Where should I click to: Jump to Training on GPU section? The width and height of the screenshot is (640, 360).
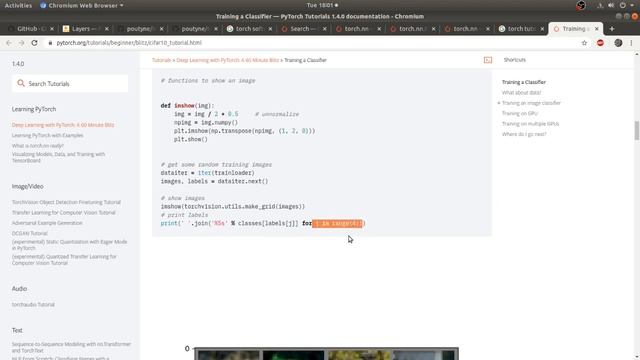[520, 113]
